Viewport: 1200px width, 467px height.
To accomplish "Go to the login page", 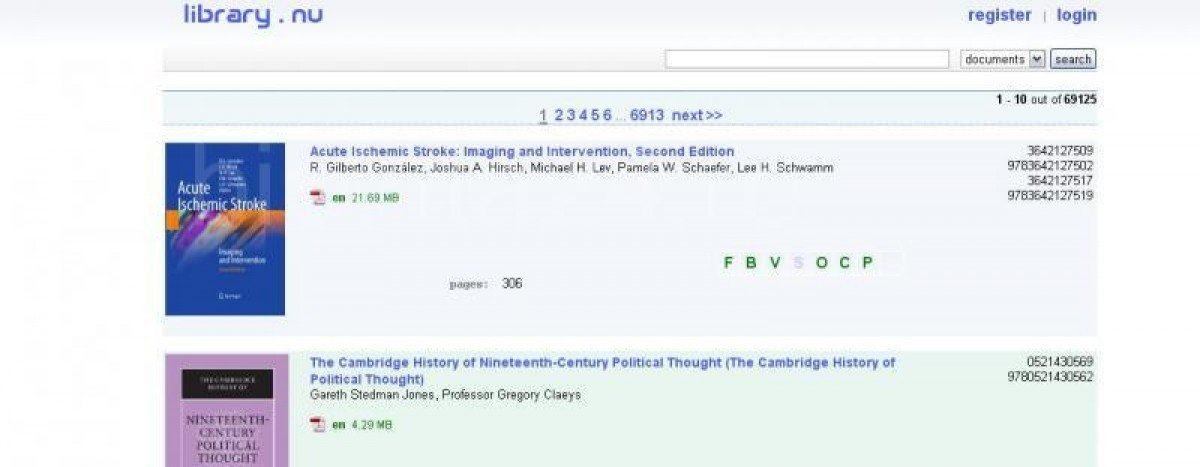I will pos(1077,15).
